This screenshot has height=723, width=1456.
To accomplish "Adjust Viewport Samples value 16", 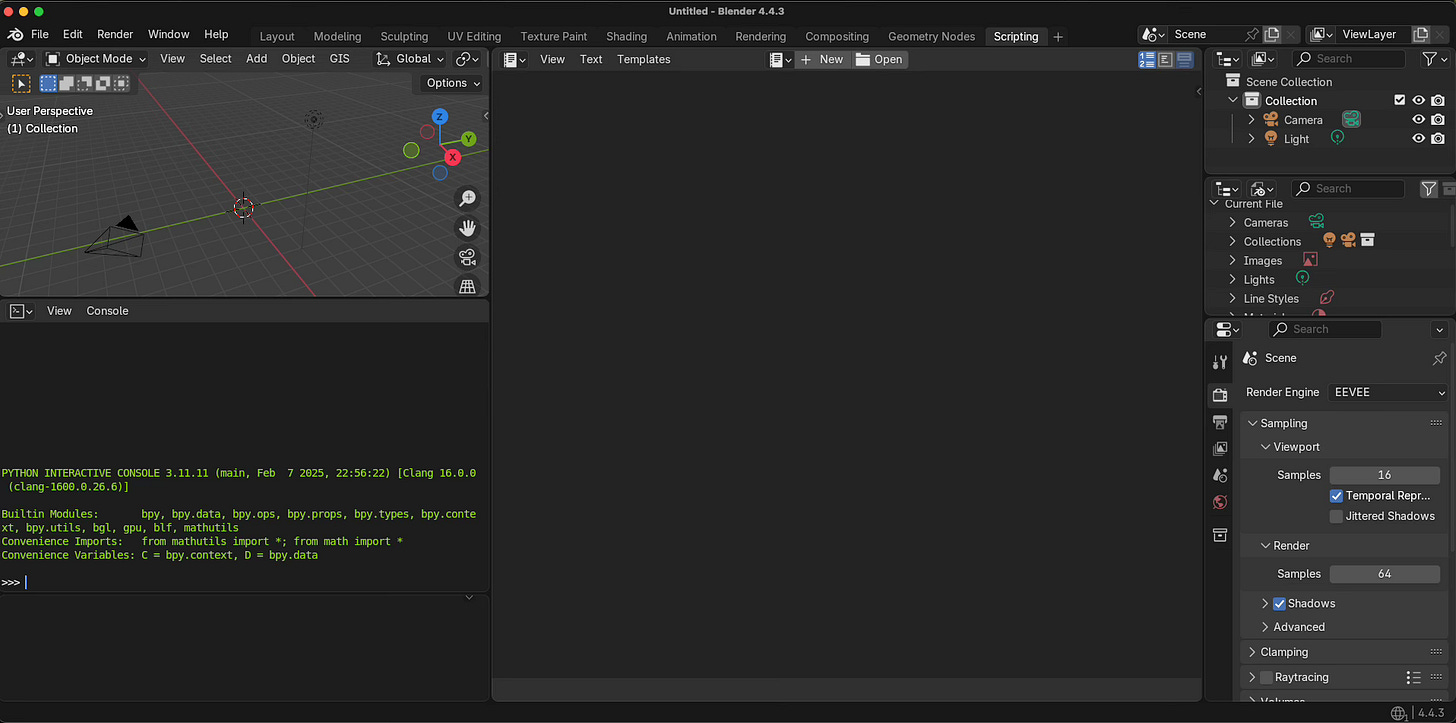I will tap(1384, 474).
